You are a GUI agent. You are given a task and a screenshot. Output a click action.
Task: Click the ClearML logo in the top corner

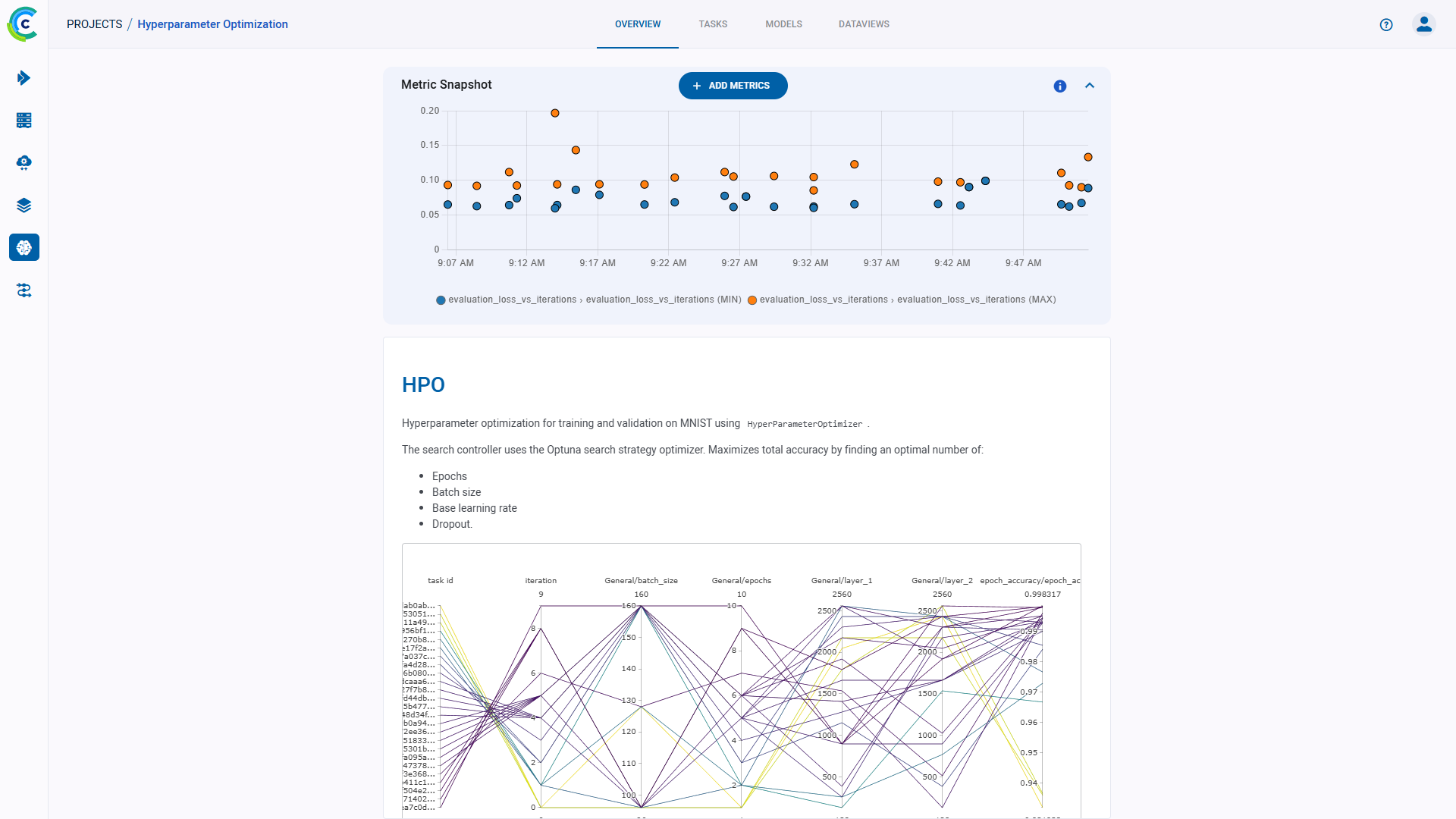[23, 24]
